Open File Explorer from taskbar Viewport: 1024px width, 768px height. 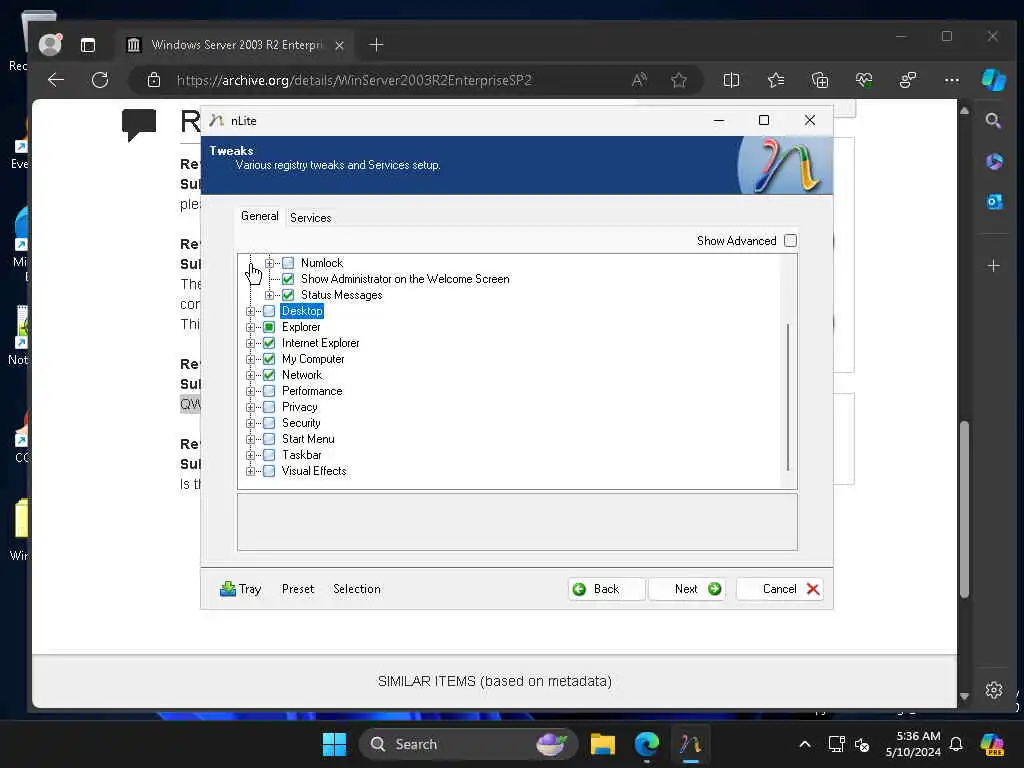tap(602, 744)
